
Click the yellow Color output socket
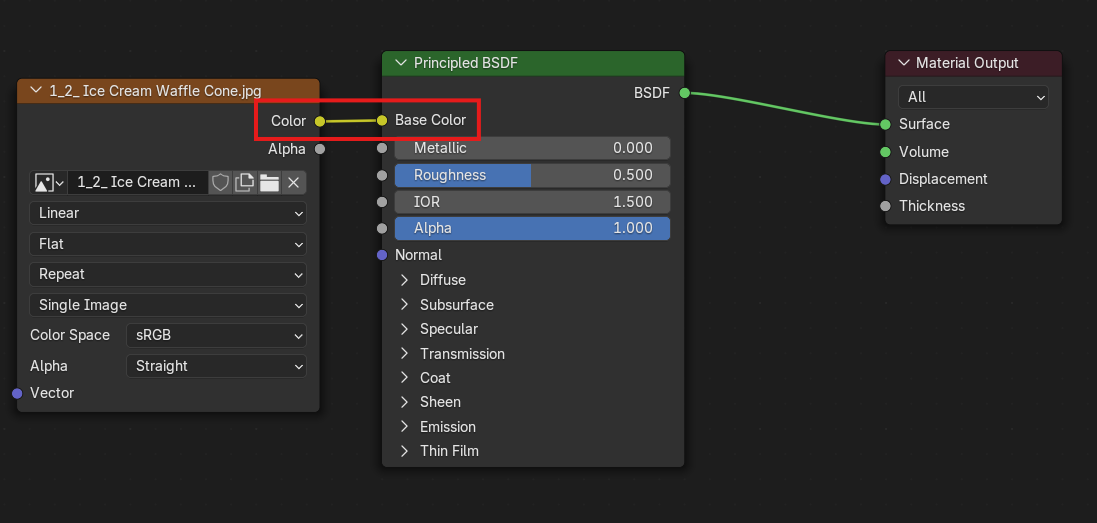[x=320, y=121]
